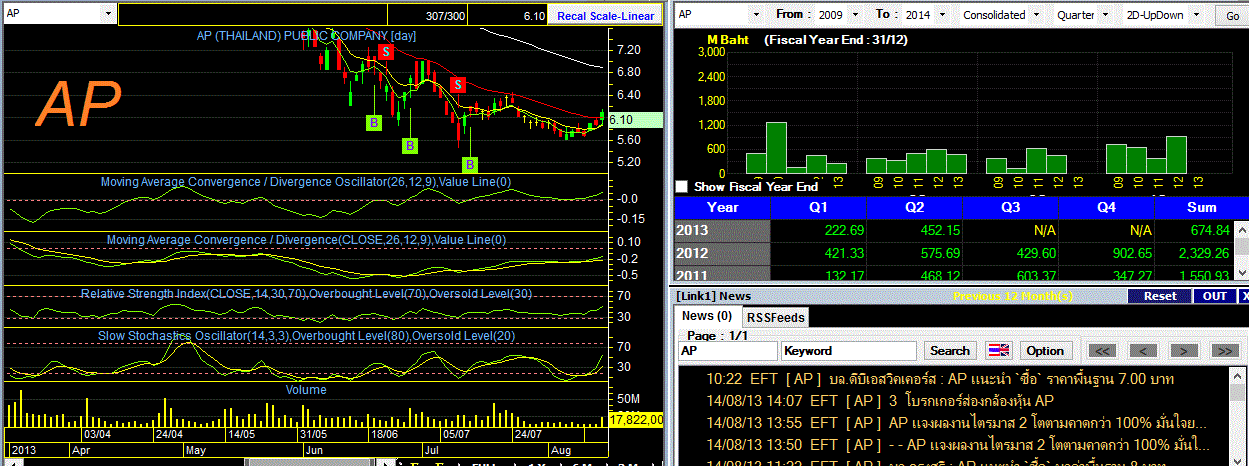Click the OUT button in News panel
Screen dimensions: 1249x466
click(x=1214, y=296)
